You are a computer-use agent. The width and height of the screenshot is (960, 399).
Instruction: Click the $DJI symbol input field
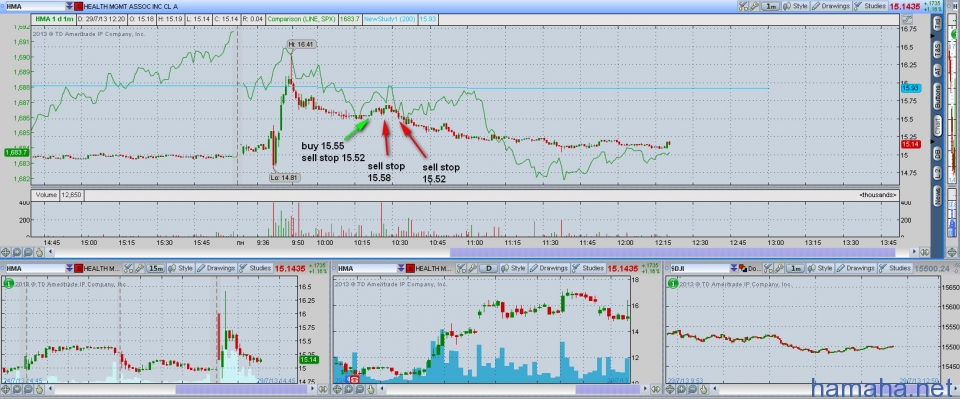[x=699, y=268]
